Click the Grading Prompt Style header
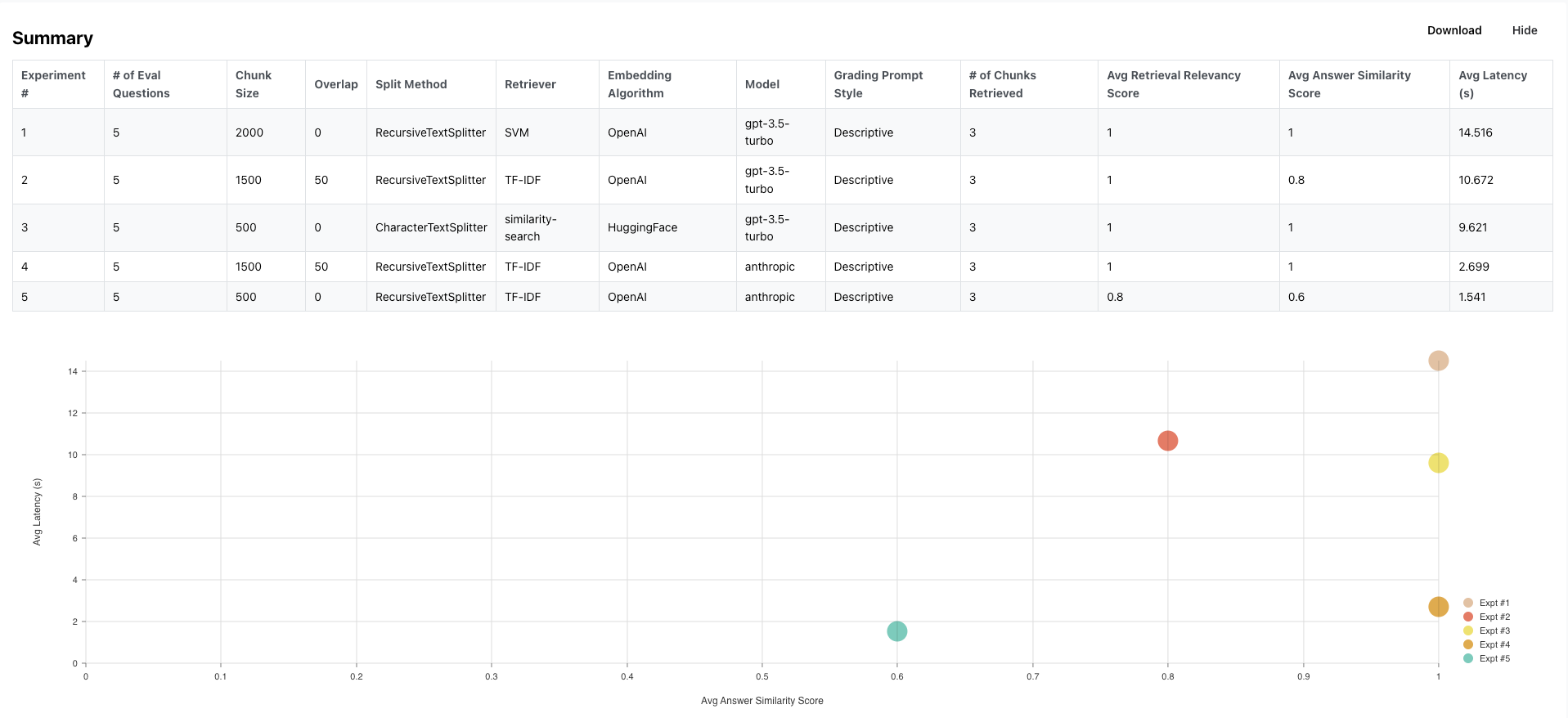This screenshot has width=1568, height=718. pos(892,84)
